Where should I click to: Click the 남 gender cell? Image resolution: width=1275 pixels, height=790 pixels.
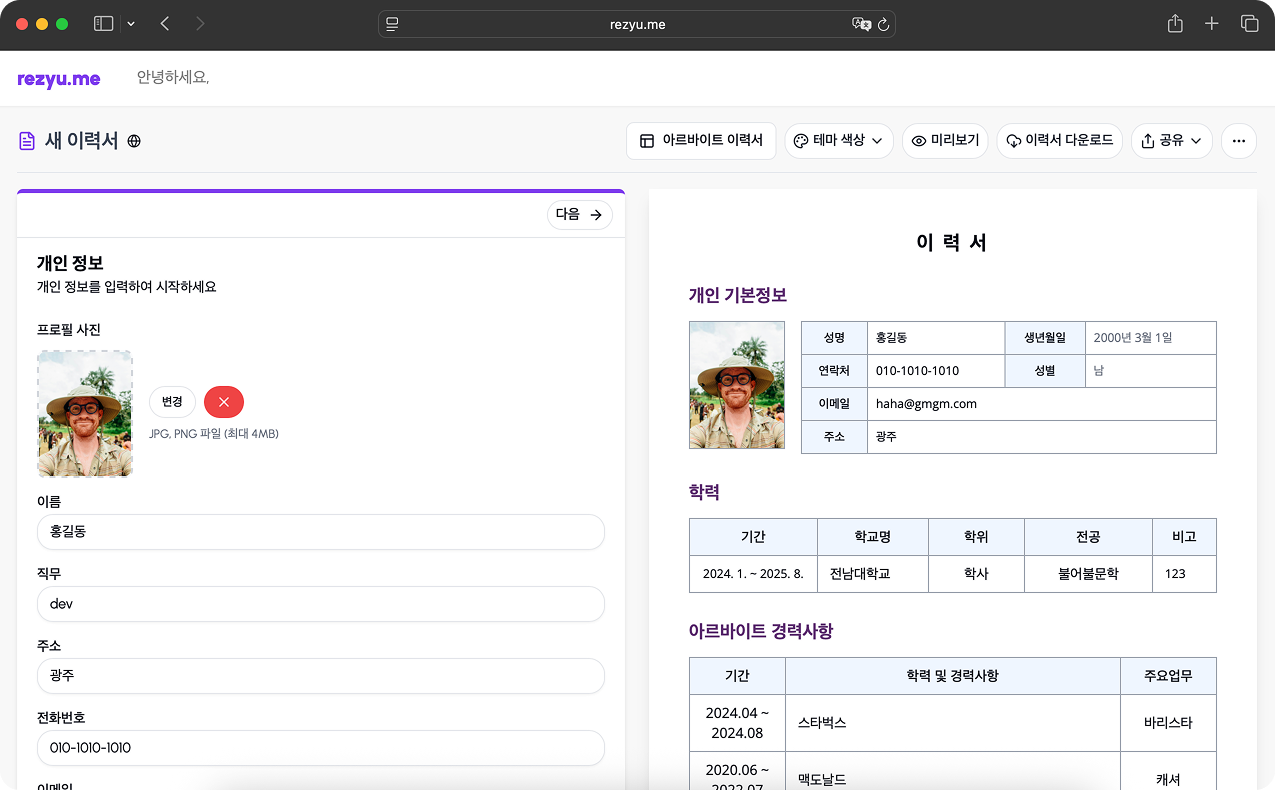(1151, 371)
